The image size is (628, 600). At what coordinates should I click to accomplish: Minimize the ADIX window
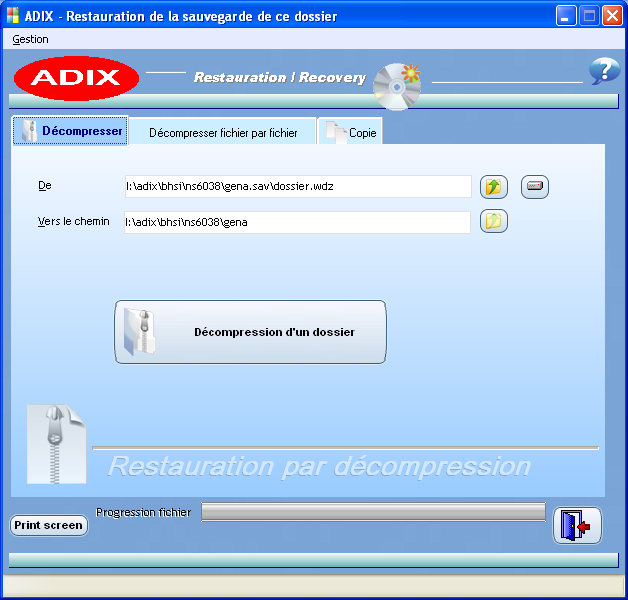[566, 16]
